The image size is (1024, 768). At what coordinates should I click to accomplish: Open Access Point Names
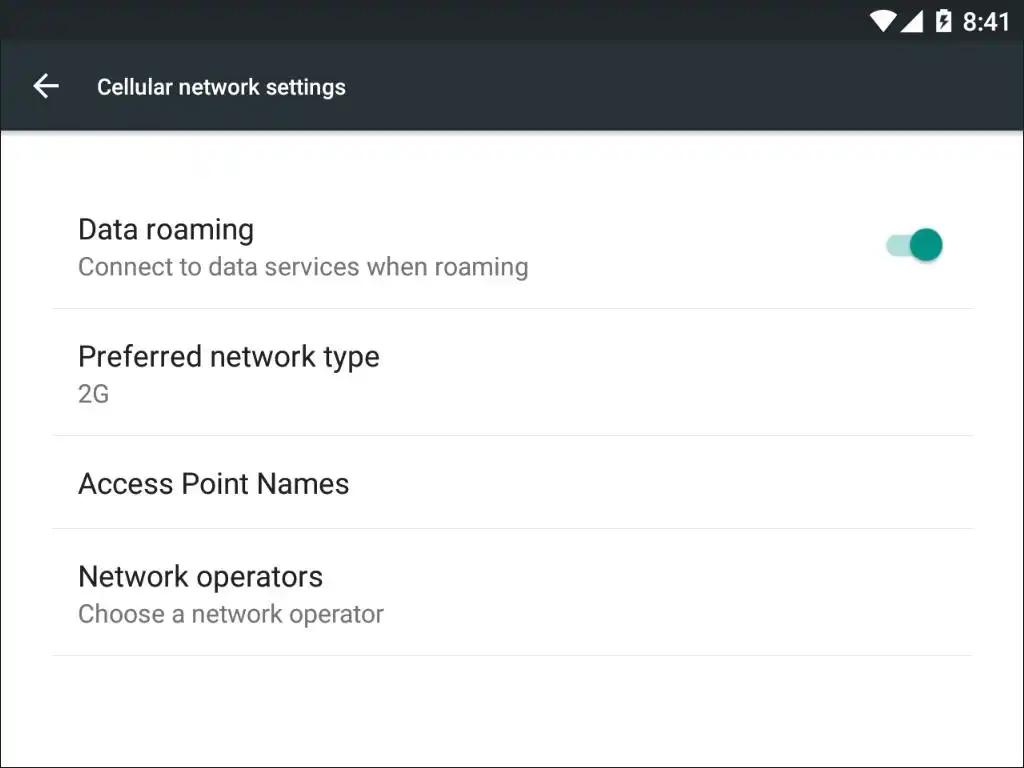214,484
